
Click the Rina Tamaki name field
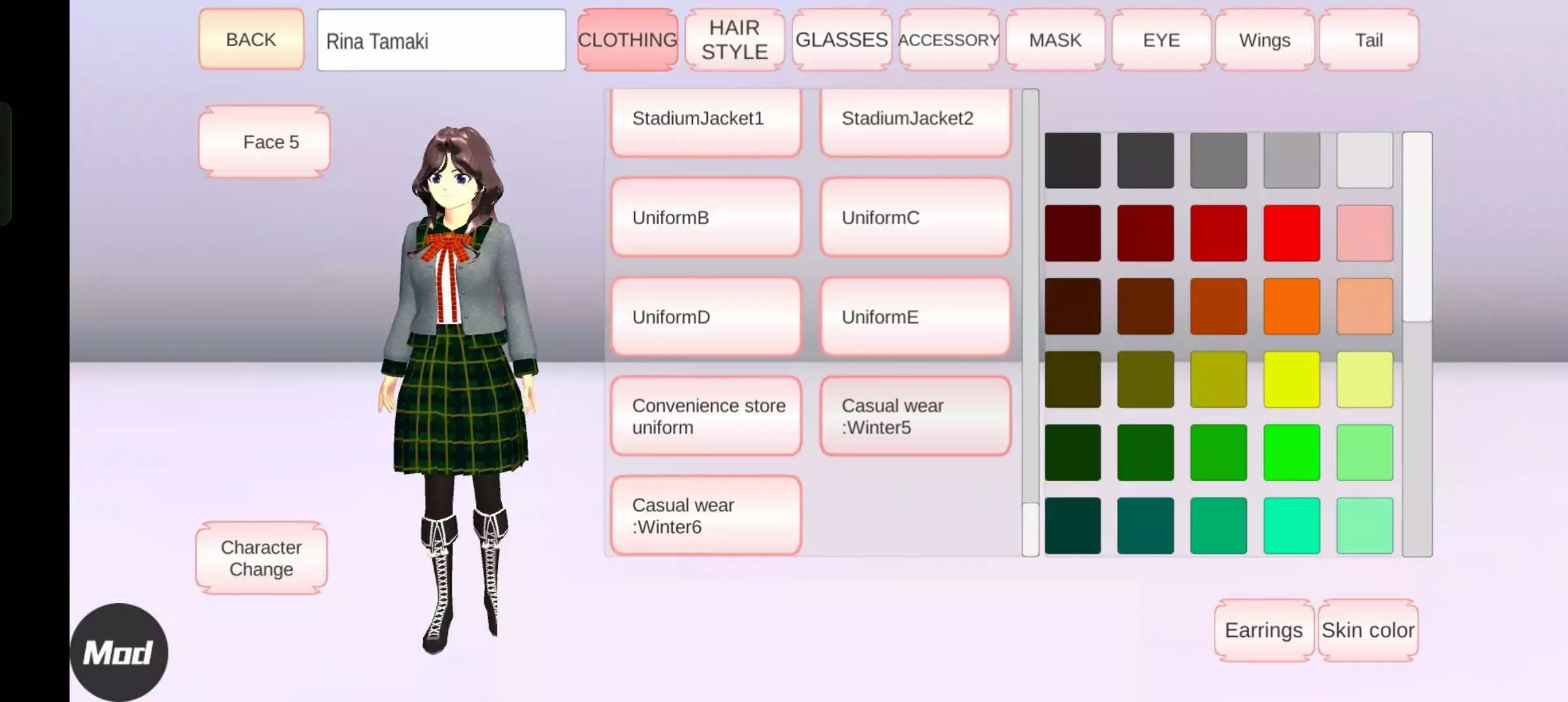coord(441,41)
